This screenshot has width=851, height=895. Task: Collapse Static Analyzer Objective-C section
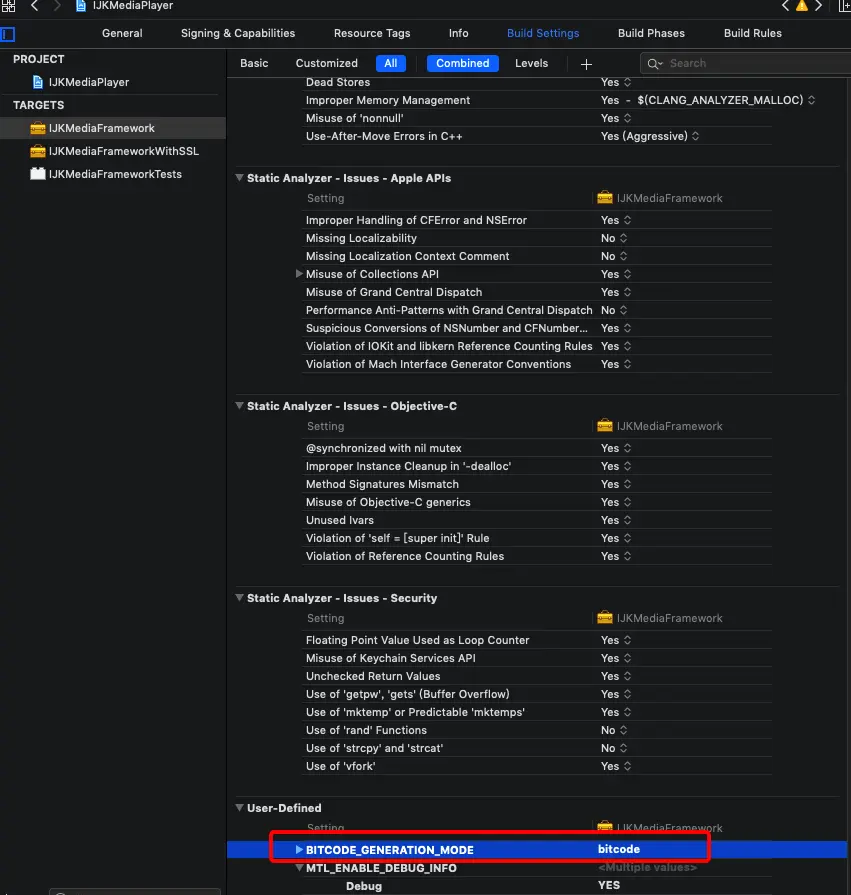pyautogui.click(x=239, y=406)
